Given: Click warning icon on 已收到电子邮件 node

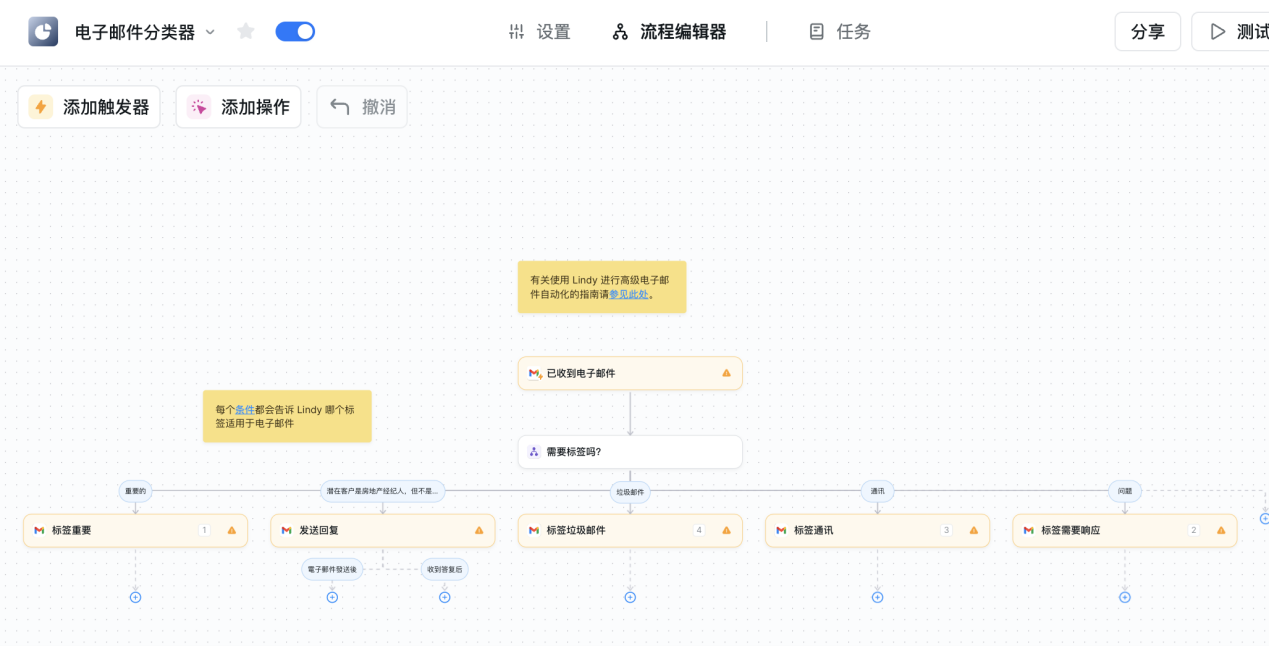Looking at the screenshot, I should click(726, 373).
